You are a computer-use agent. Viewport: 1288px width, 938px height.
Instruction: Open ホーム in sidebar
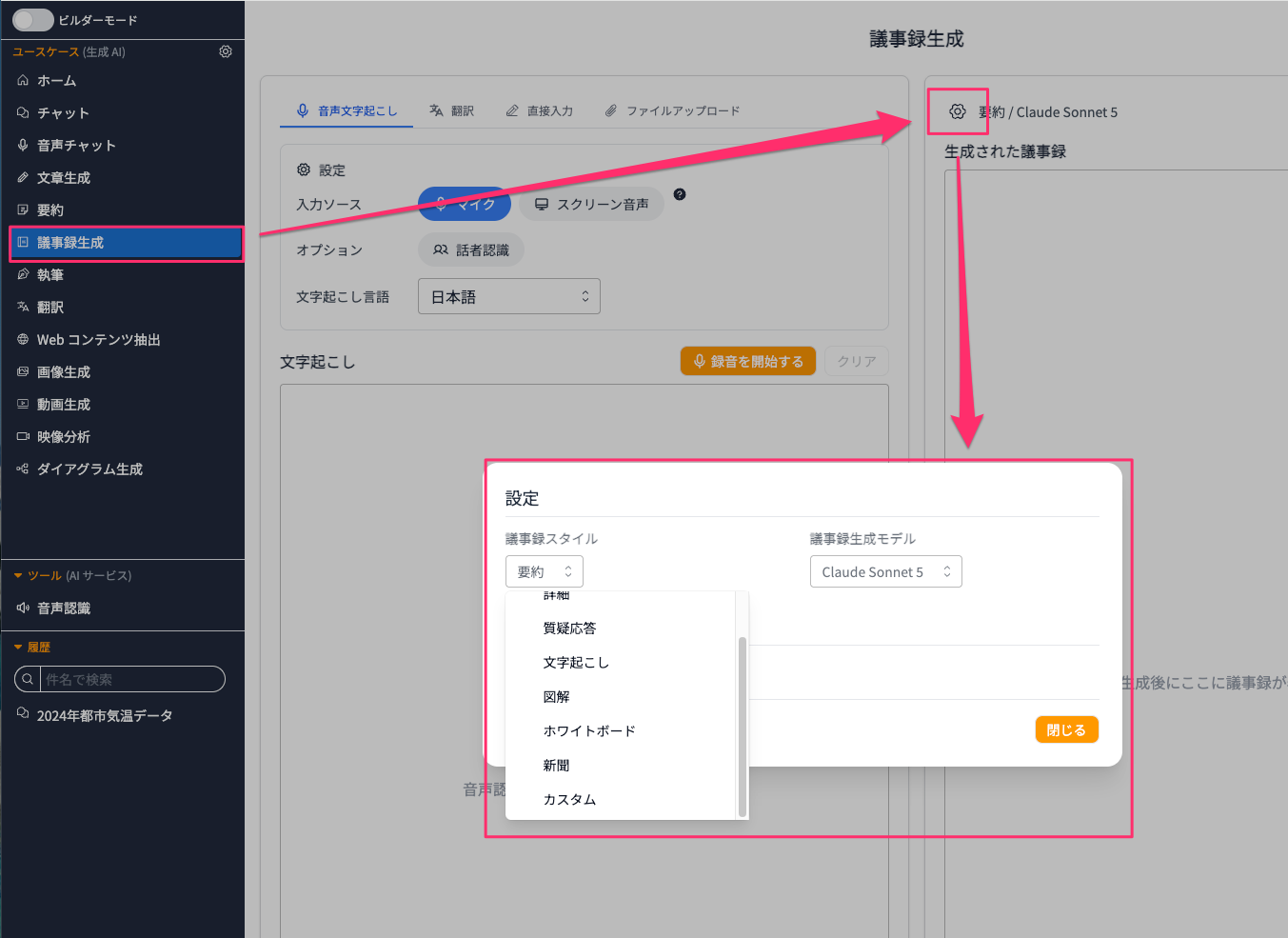pos(124,81)
